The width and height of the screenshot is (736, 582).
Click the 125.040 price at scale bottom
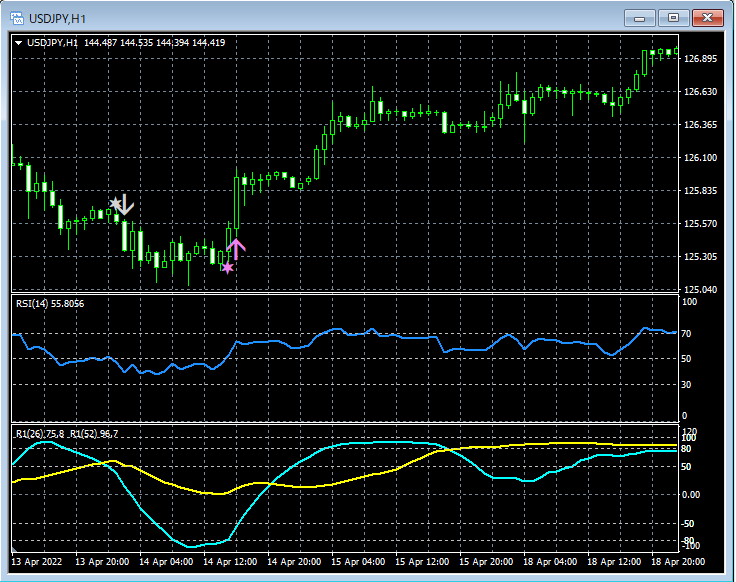[701, 290]
